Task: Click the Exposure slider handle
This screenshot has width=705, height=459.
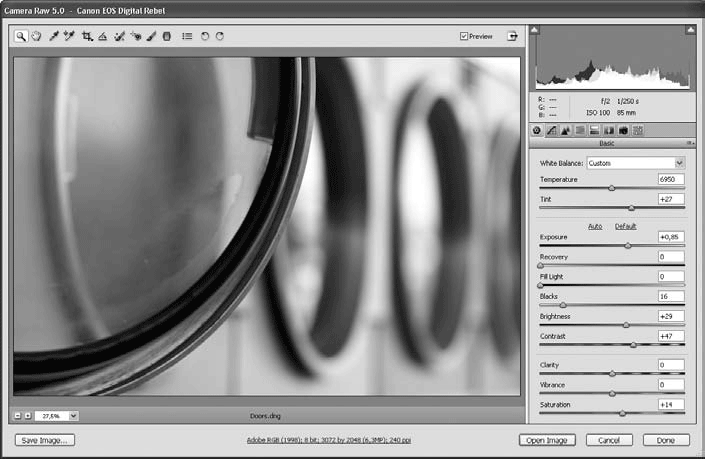Action: 628,245
